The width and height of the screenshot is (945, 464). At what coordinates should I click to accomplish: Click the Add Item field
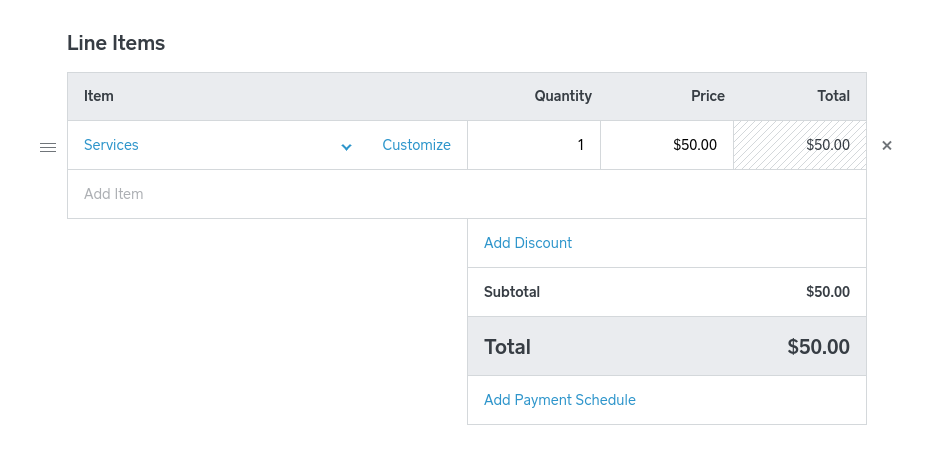coord(266,194)
